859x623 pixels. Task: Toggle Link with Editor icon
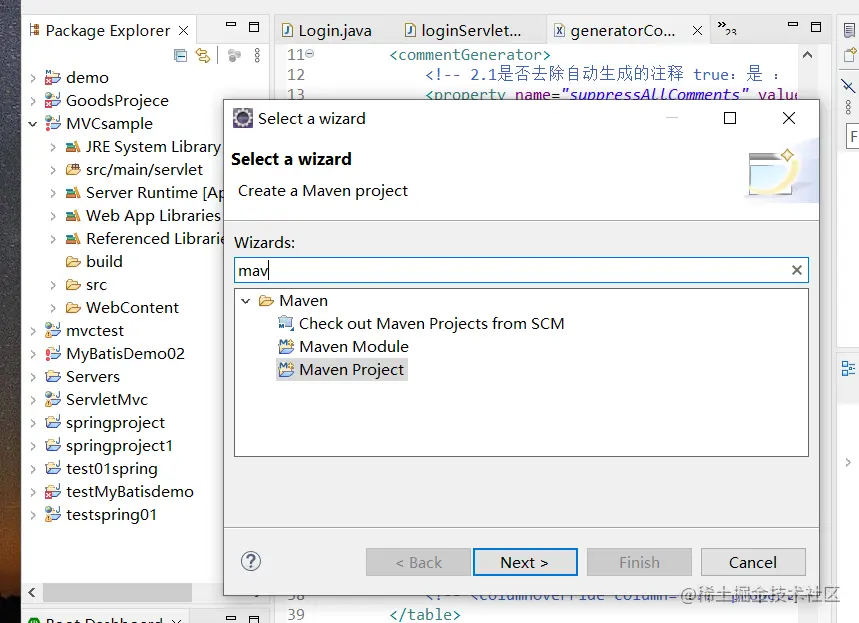point(203,55)
